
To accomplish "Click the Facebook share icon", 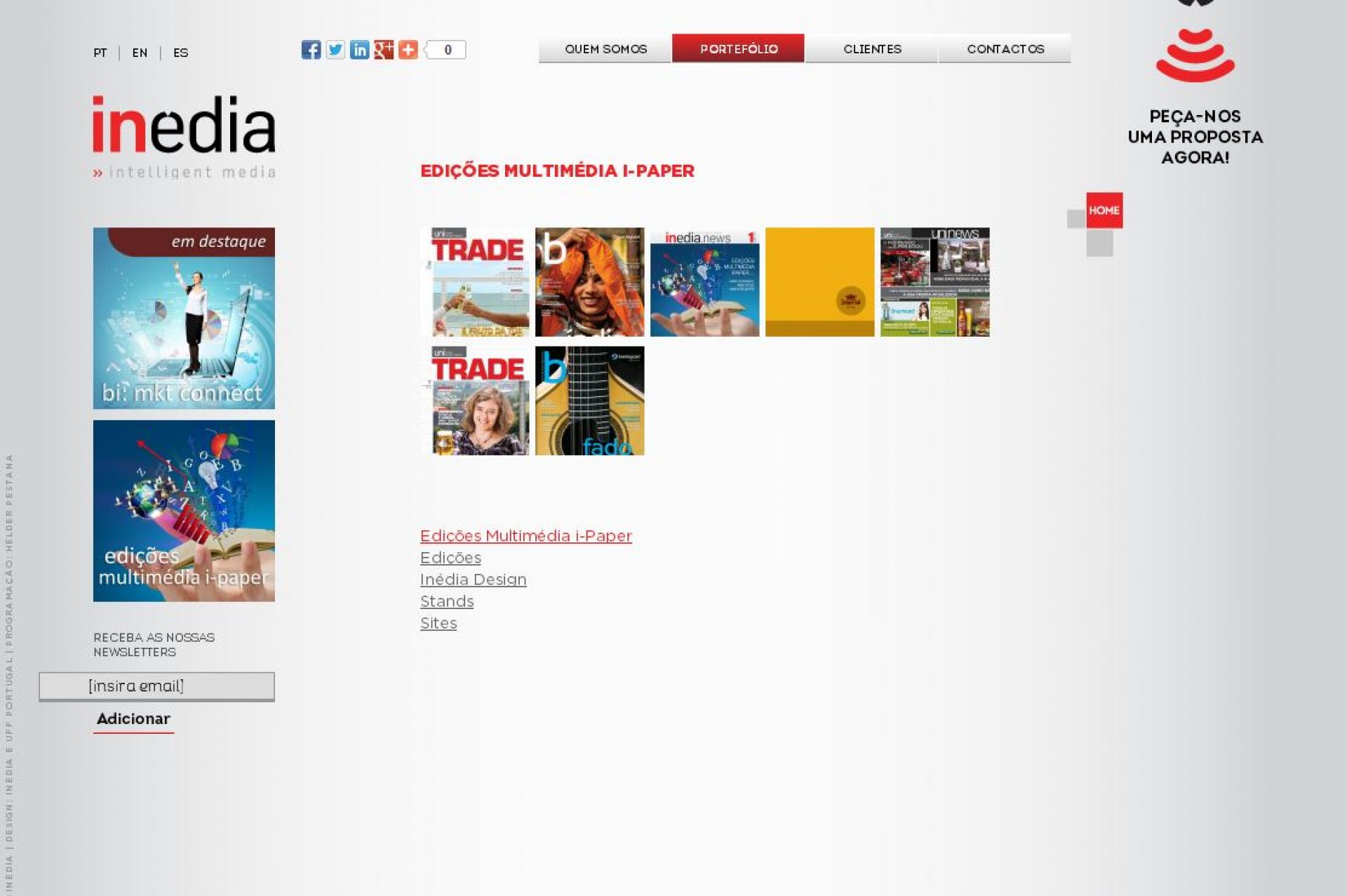I will [x=311, y=50].
